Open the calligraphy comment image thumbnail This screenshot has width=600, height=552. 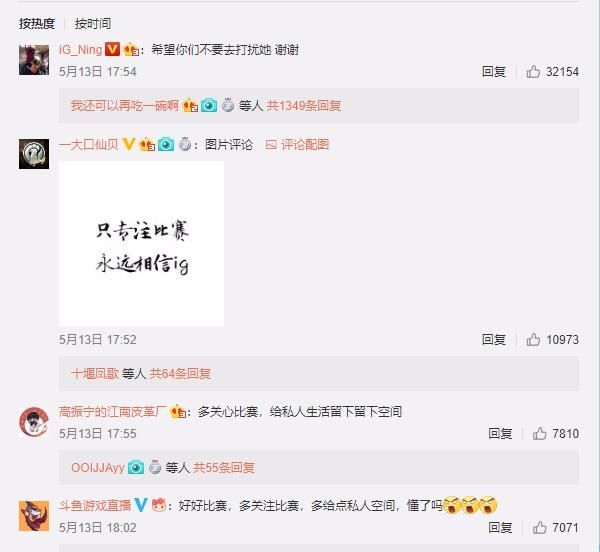pyautogui.click(x=142, y=244)
